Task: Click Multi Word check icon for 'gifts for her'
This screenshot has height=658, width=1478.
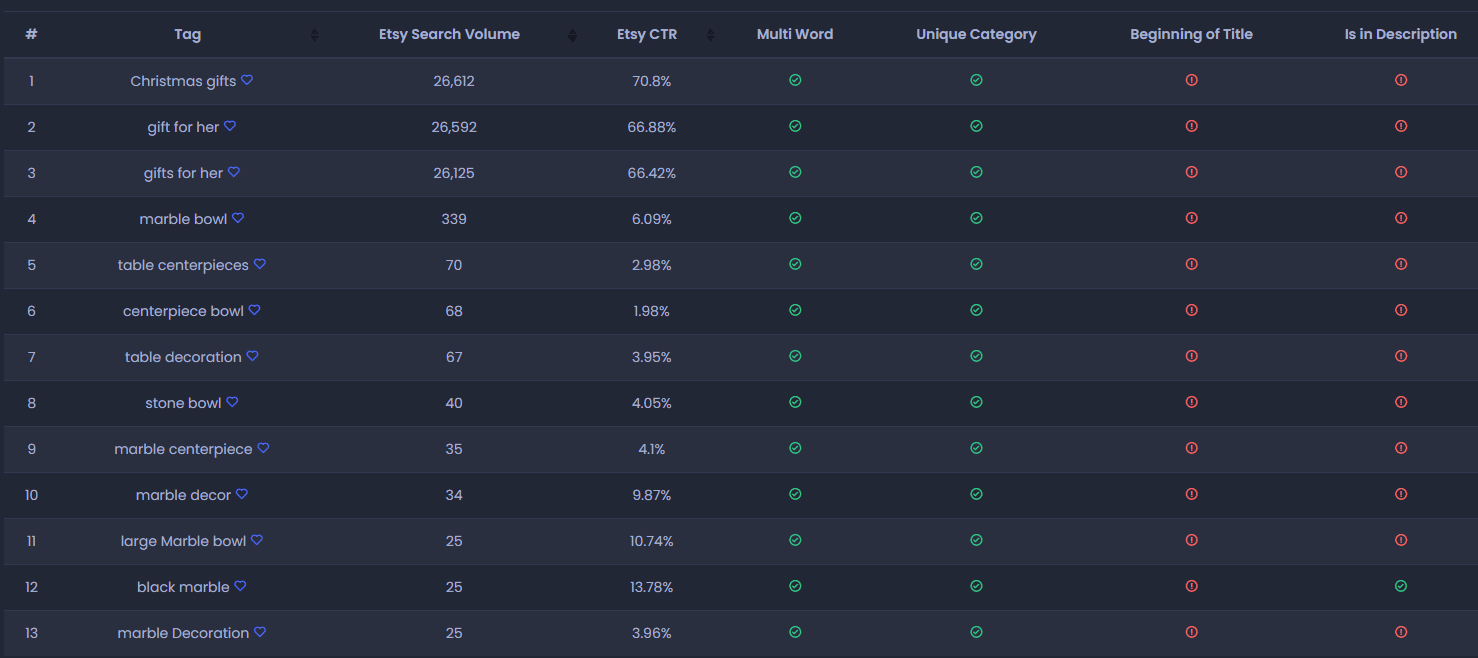Action: (x=795, y=172)
